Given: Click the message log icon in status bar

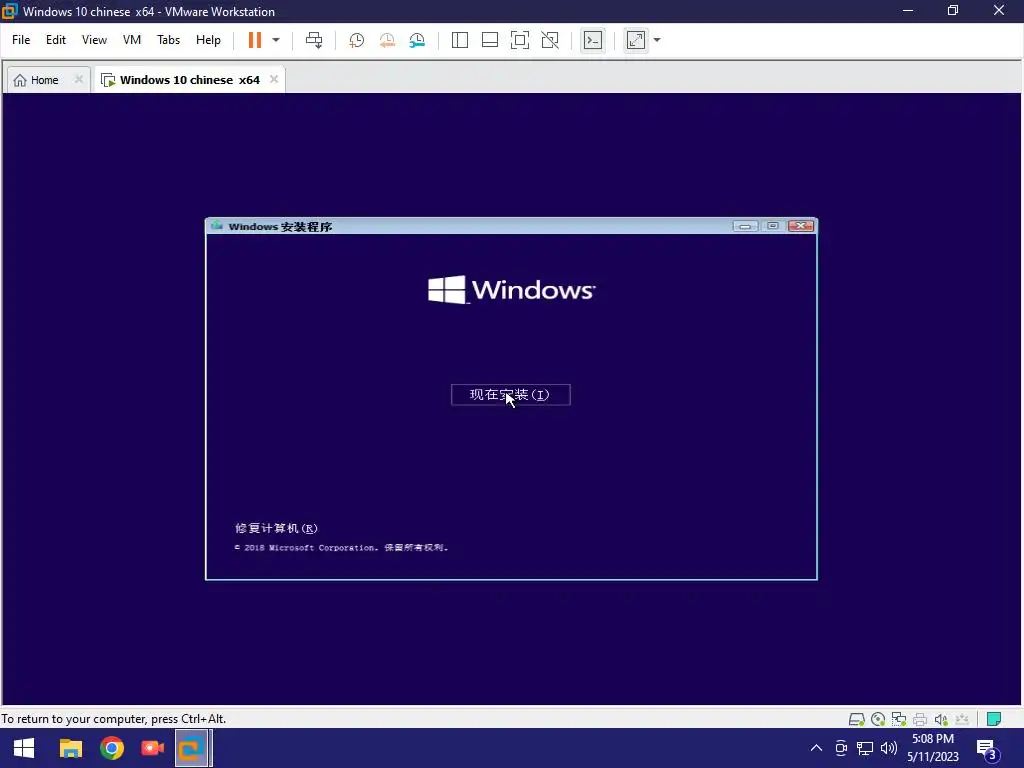Looking at the screenshot, I should point(994,719).
